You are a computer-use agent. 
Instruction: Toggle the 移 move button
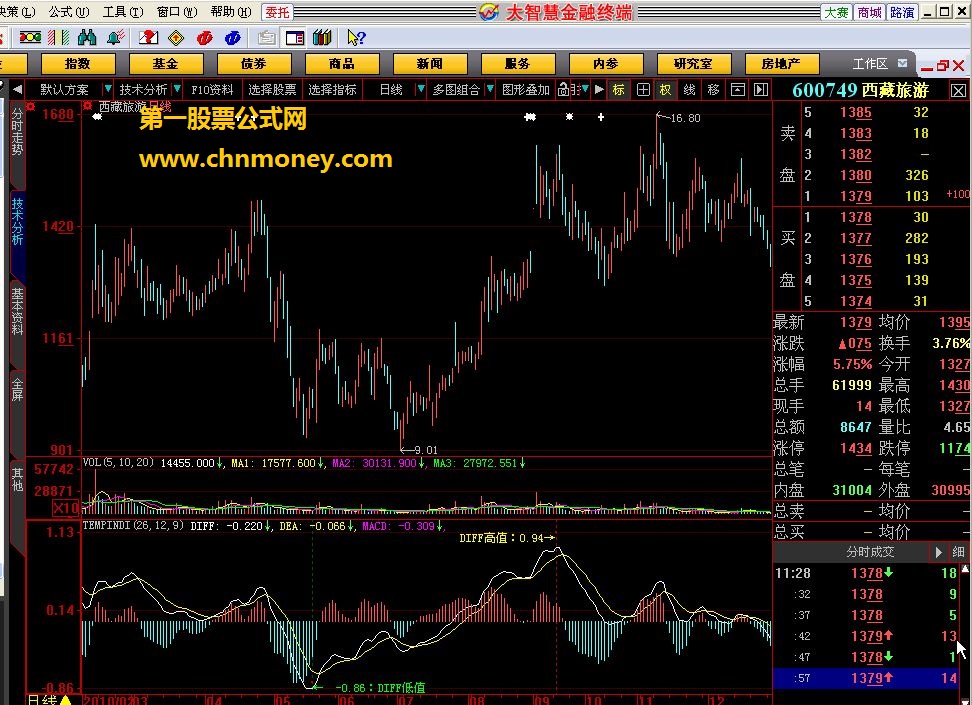coord(714,90)
